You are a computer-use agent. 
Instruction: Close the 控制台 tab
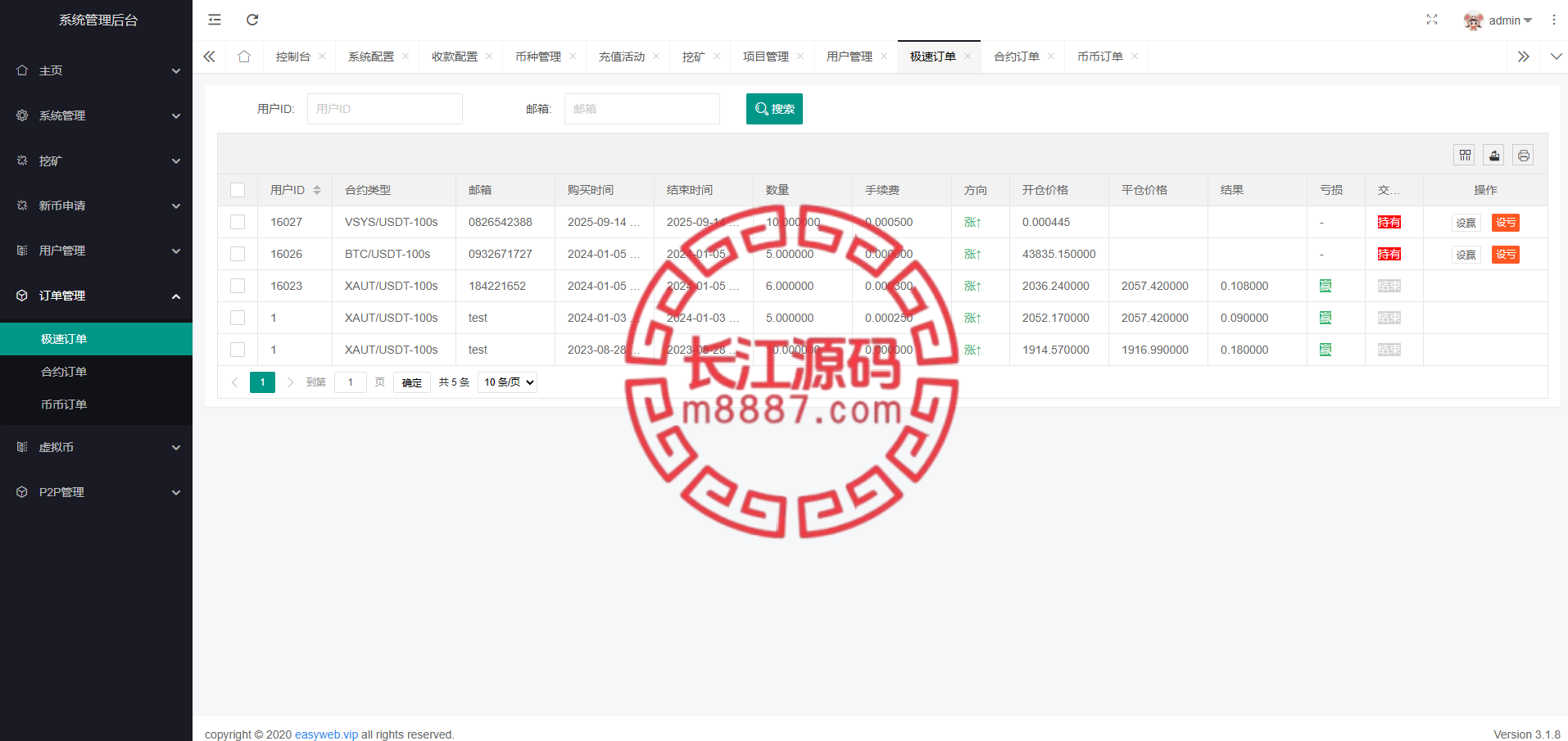pos(322,56)
